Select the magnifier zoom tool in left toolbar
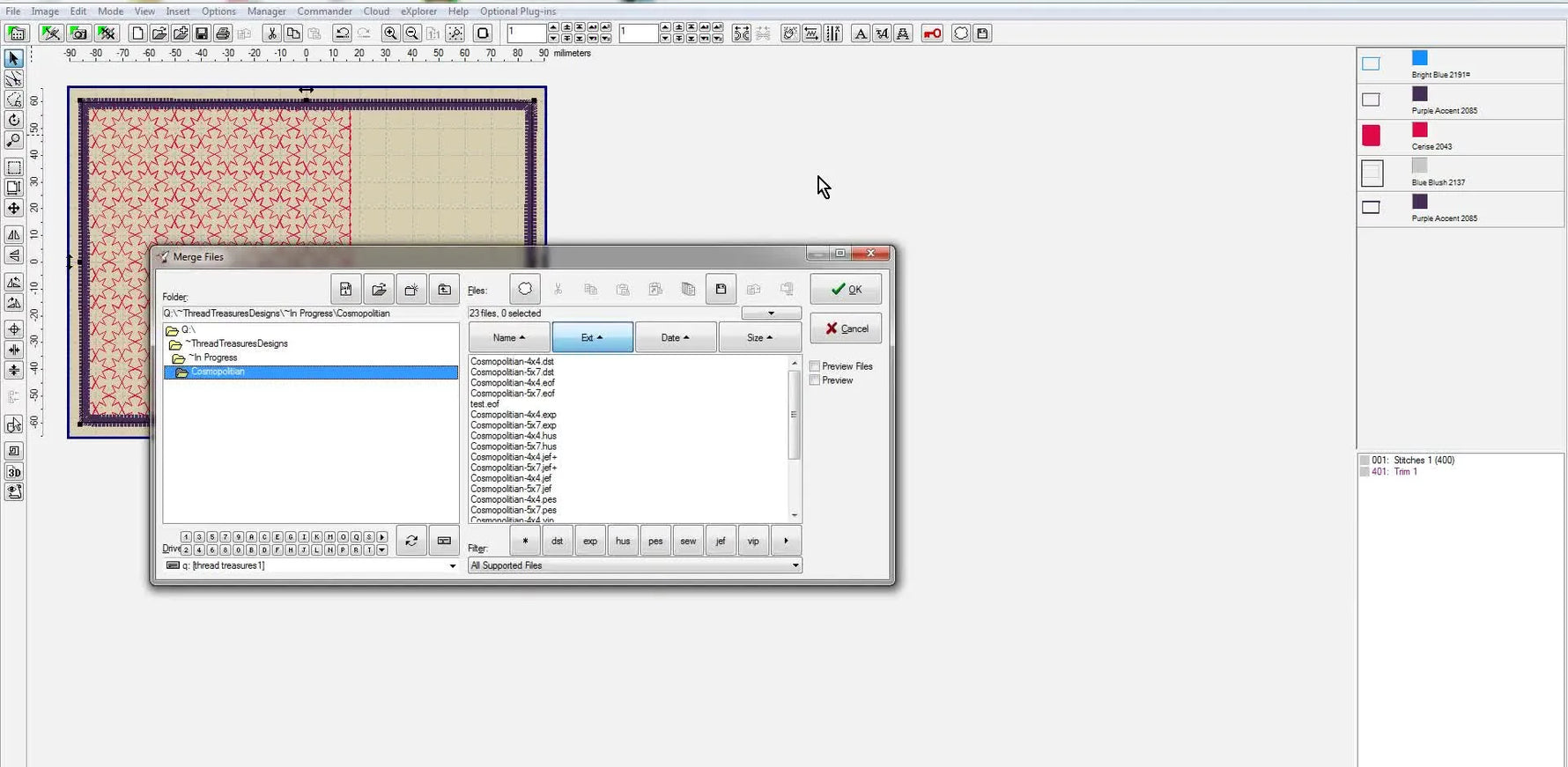This screenshot has height=767, width=1568. click(13, 141)
